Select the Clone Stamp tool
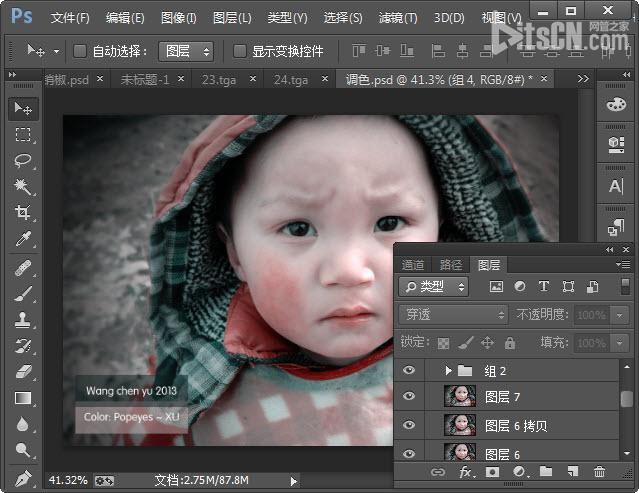 [x=22, y=320]
